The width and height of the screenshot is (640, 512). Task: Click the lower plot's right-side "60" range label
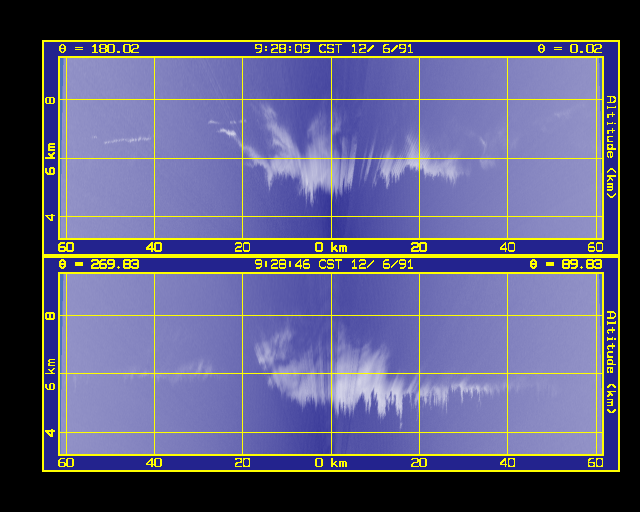596,463
